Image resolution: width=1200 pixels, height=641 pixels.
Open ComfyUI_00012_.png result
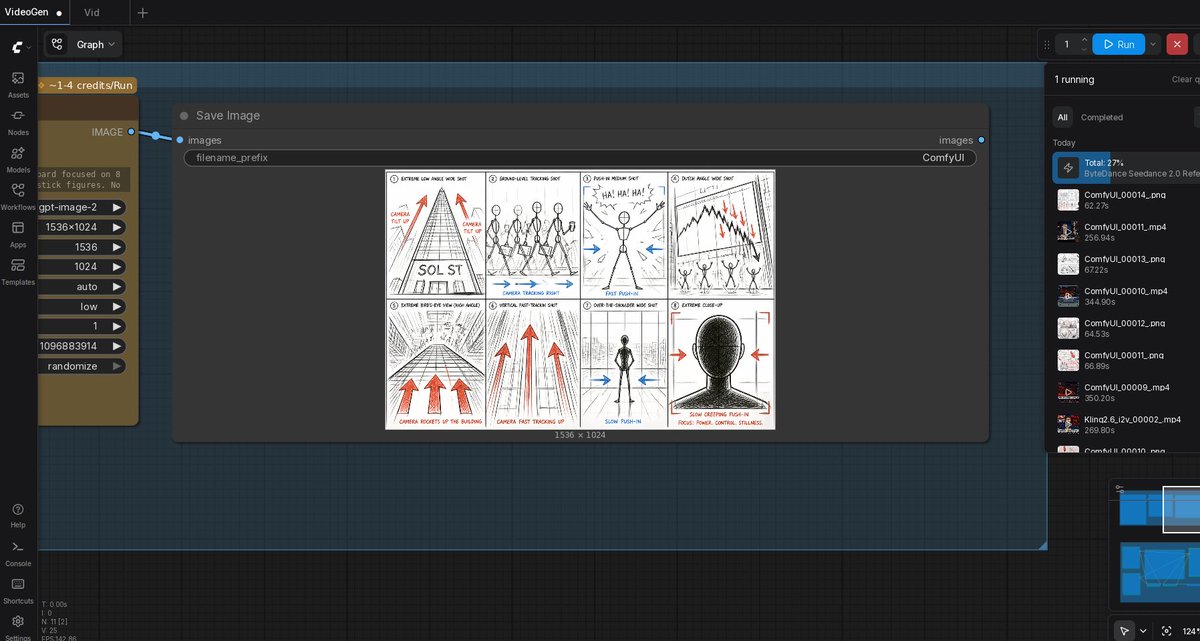coord(1127,328)
